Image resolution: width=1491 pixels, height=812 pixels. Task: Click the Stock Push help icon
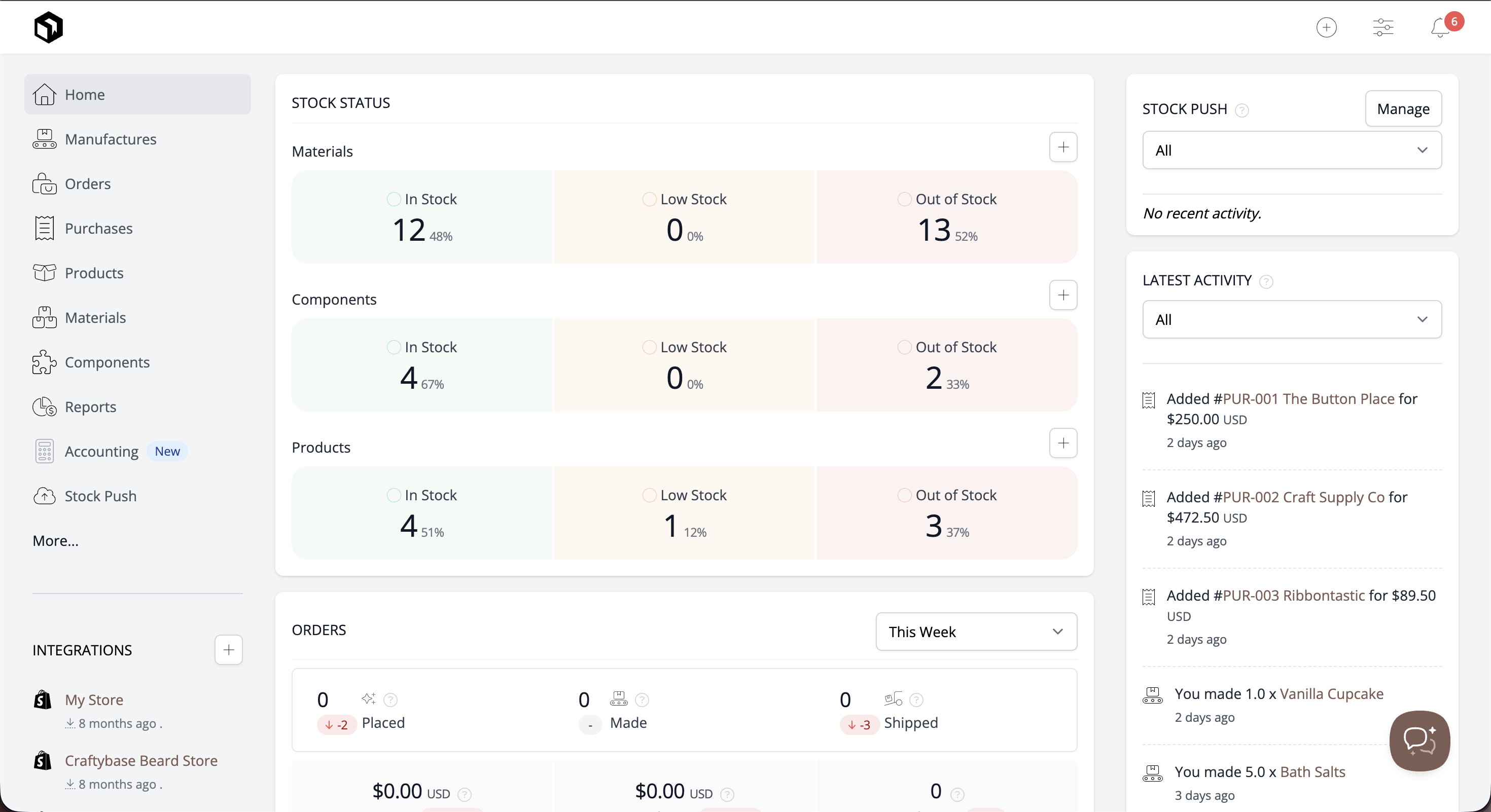coord(1242,110)
